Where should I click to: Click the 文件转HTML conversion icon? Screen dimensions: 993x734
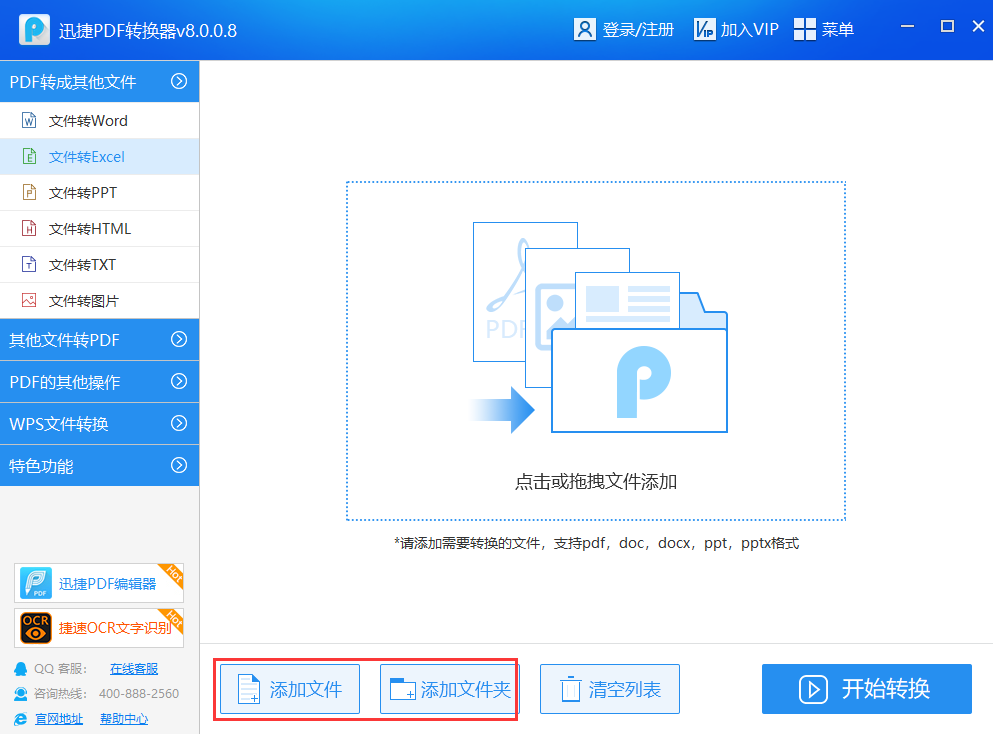(30, 228)
